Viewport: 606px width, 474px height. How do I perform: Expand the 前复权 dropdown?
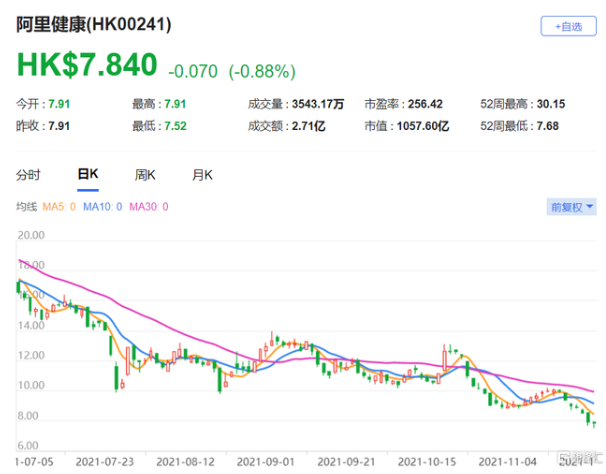point(571,207)
